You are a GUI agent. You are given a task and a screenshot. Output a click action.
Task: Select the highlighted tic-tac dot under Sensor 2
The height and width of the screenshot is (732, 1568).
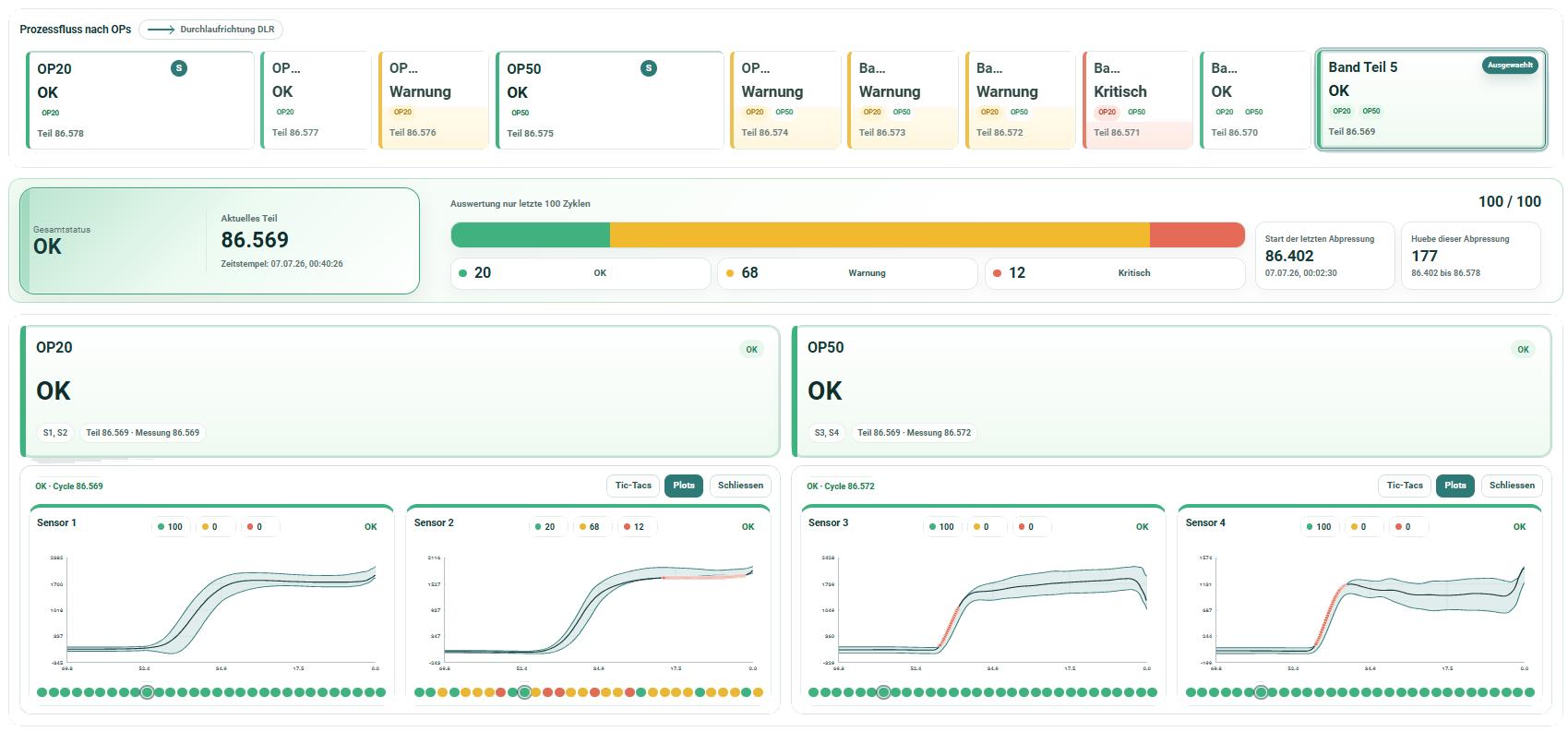(524, 692)
